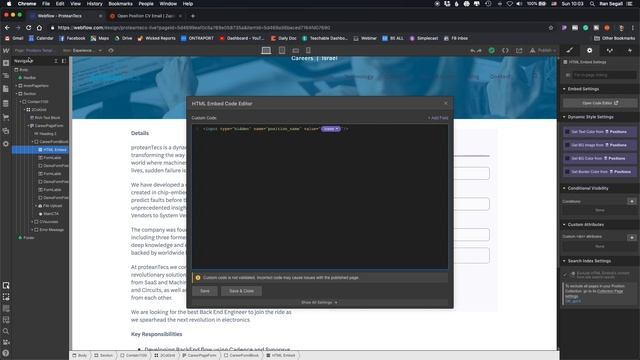Enable Get Border Color from Positions
The image size is (640, 360).
567,172
